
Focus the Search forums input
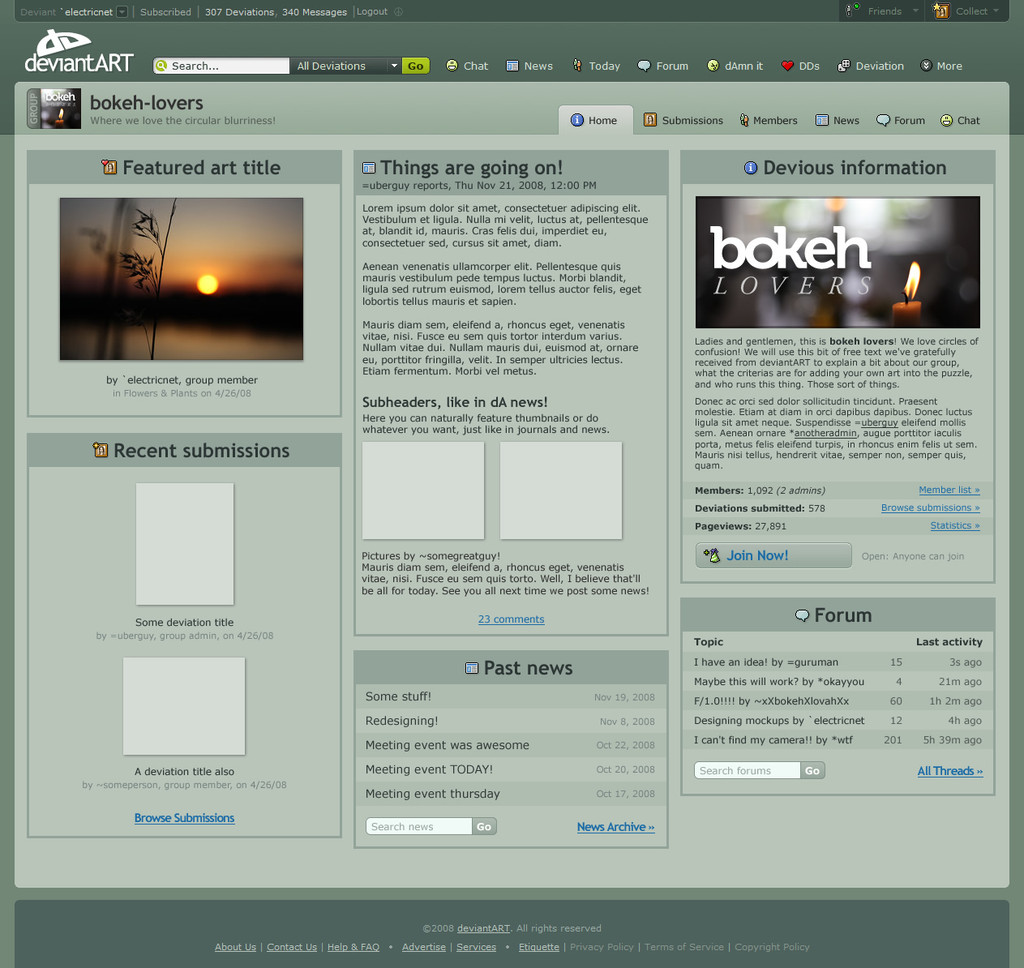[x=748, y=770]
